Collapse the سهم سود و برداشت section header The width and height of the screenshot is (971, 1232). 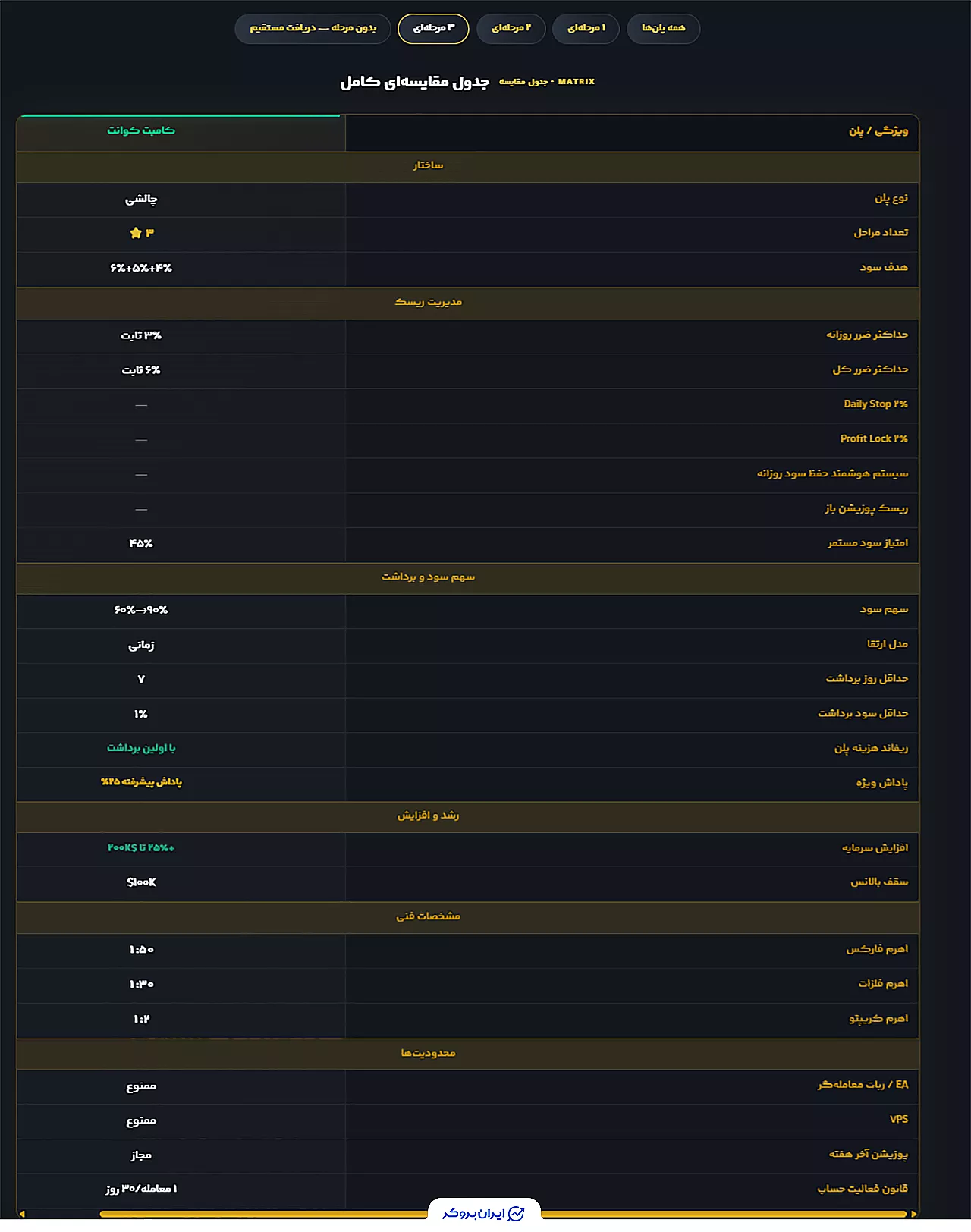(467, 577)
